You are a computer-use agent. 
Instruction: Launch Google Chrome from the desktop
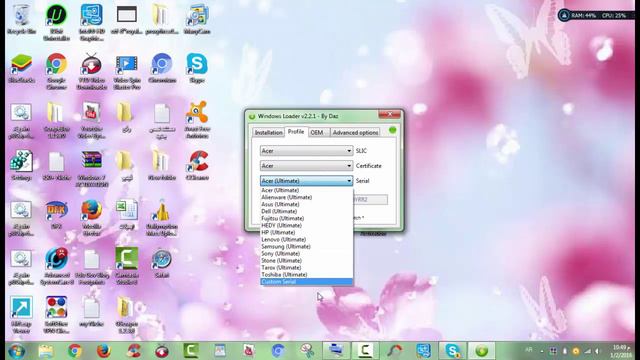(x=56, y=71)
